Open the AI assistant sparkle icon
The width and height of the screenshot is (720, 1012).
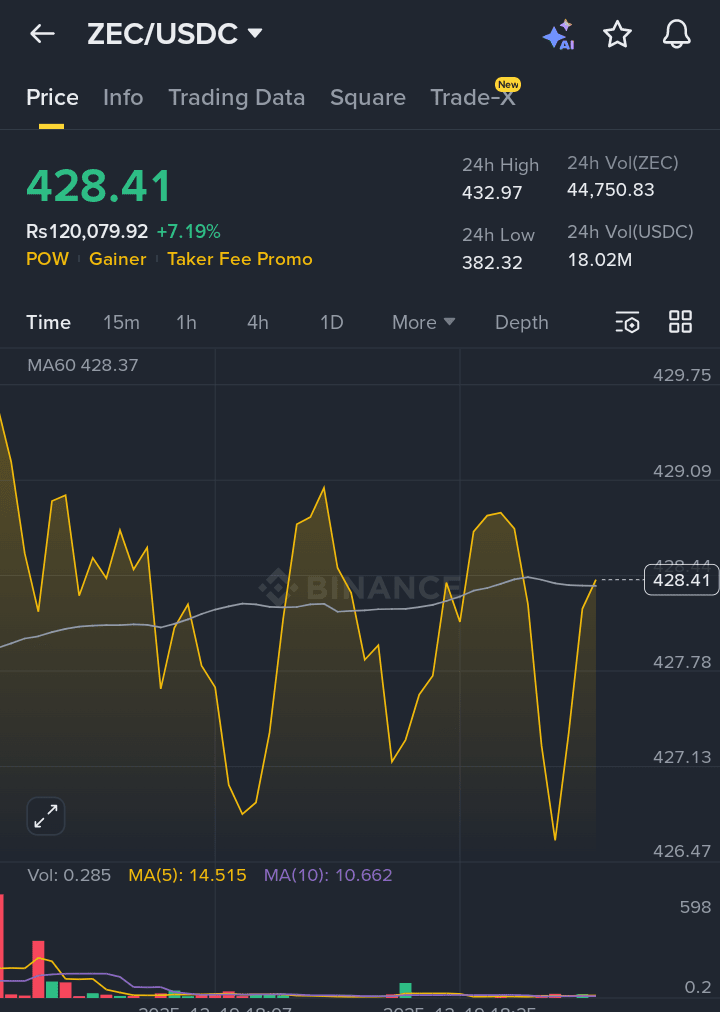click(559, 34)
